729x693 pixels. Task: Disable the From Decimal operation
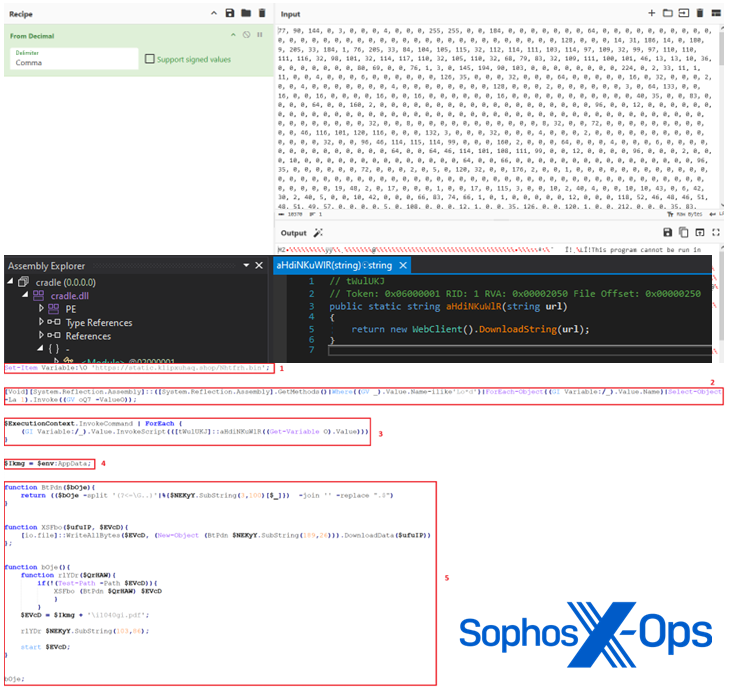coord(246,35)
